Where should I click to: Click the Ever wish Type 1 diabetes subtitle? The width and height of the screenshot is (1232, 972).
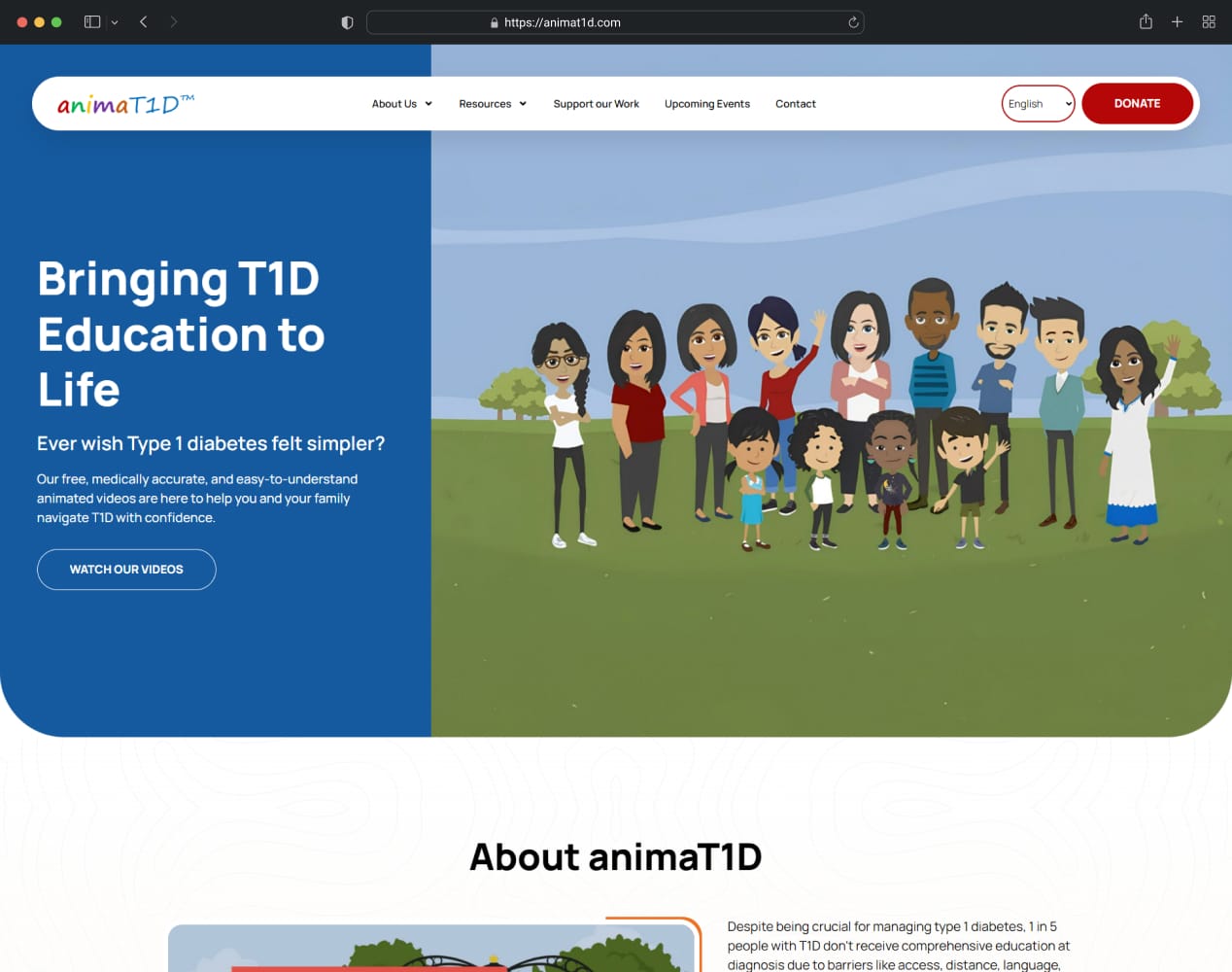211,443
